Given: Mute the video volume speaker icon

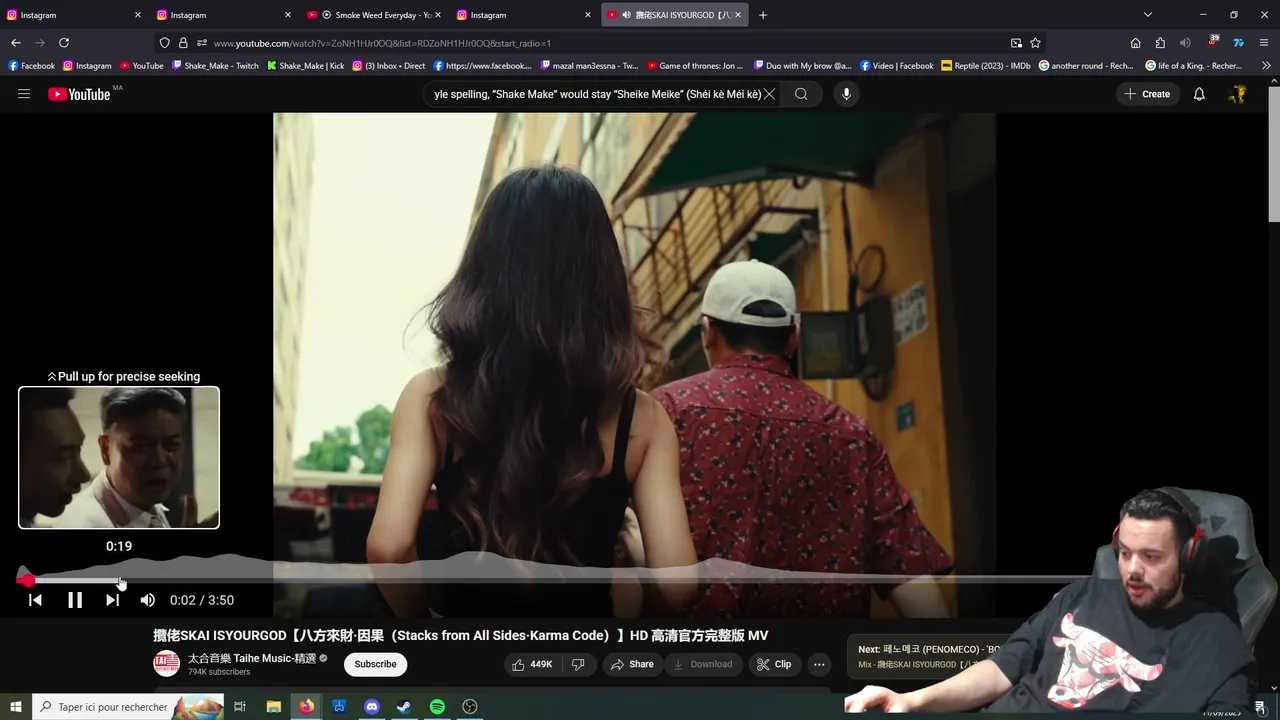Looking at the screenshot, I should tap(148, 600).
